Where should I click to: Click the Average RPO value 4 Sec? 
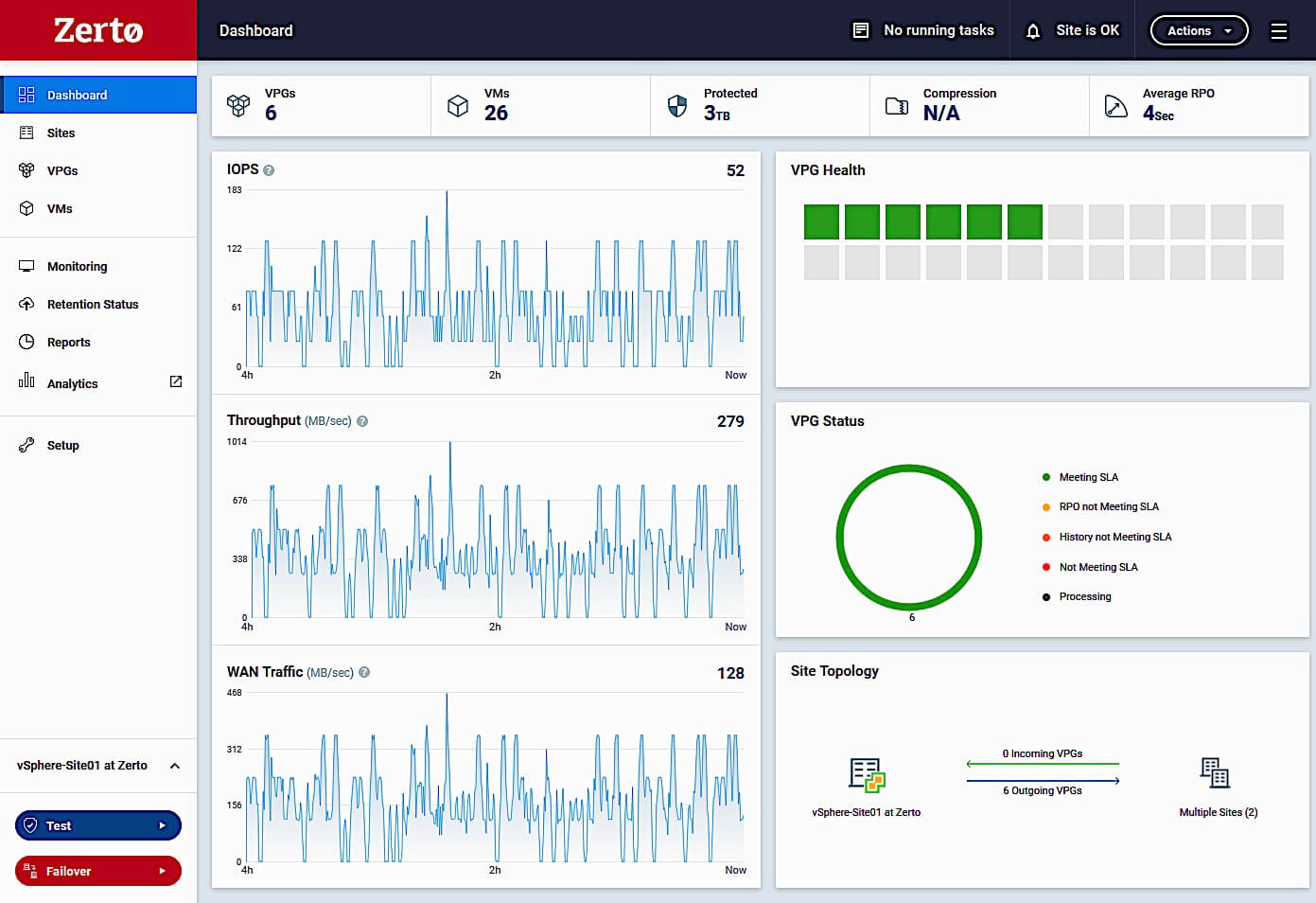pyautogui.click(x=1158, y=114)
